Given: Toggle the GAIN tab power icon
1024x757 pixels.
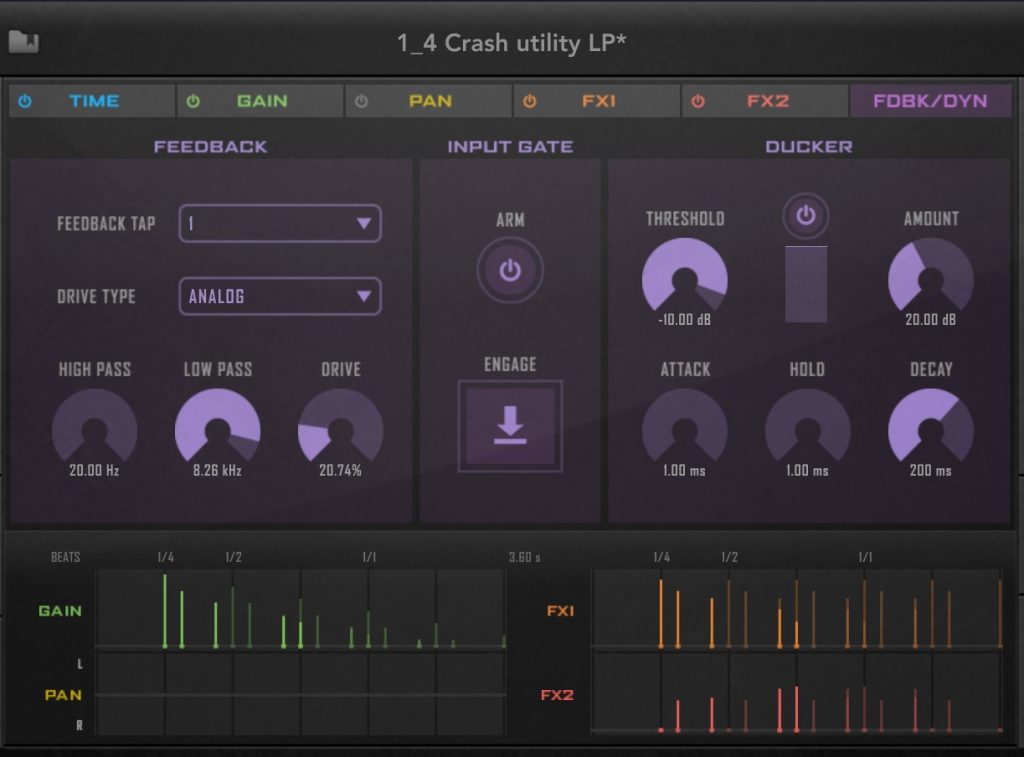Looking at the screenshot, I should coord(193,101).
